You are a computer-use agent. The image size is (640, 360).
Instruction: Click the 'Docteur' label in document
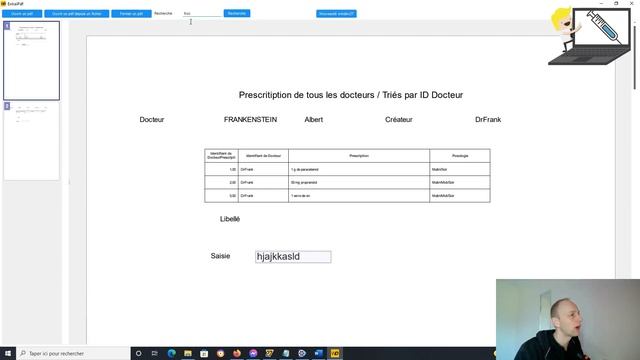[x=151, y=120]
